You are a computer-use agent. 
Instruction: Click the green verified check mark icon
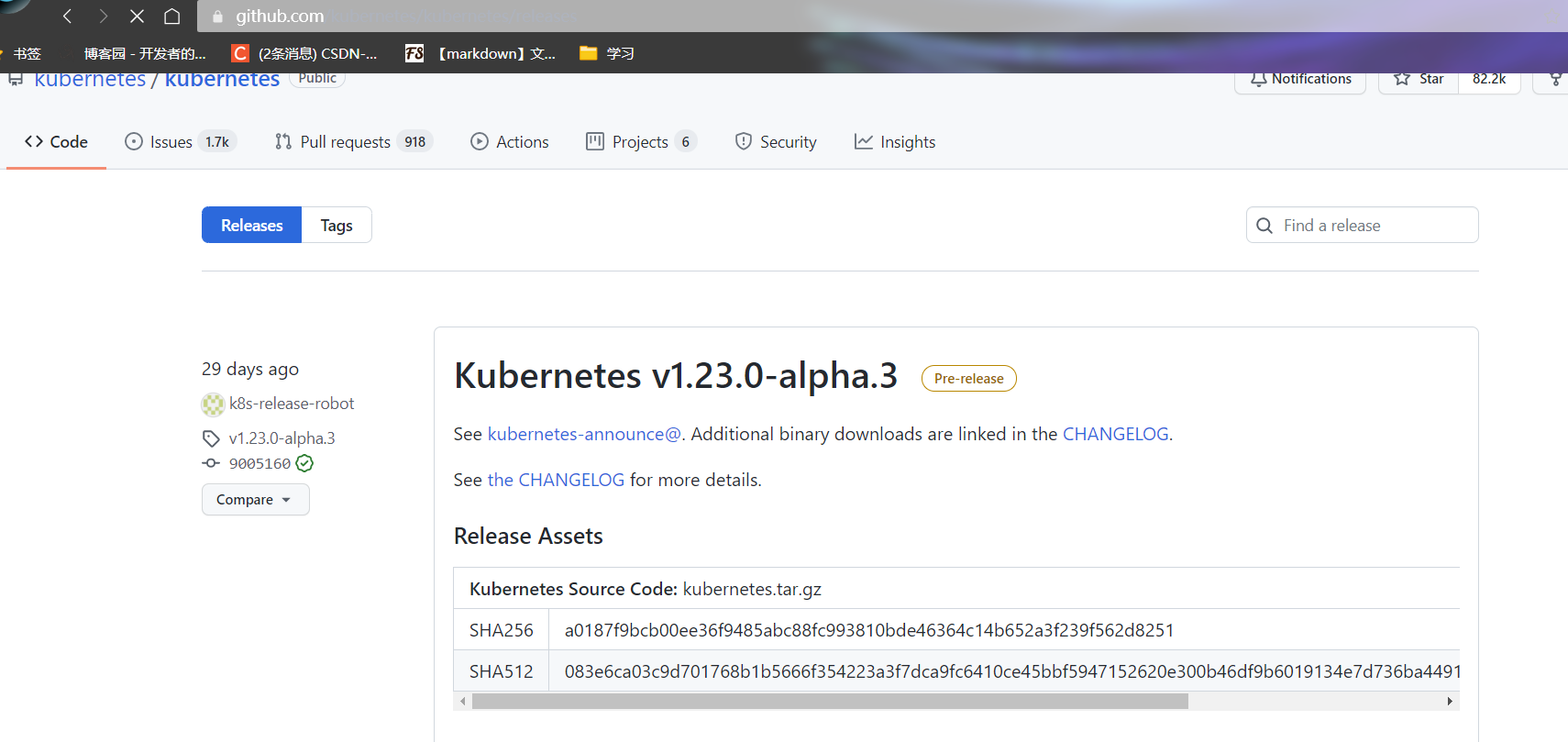tap(305, 463)
